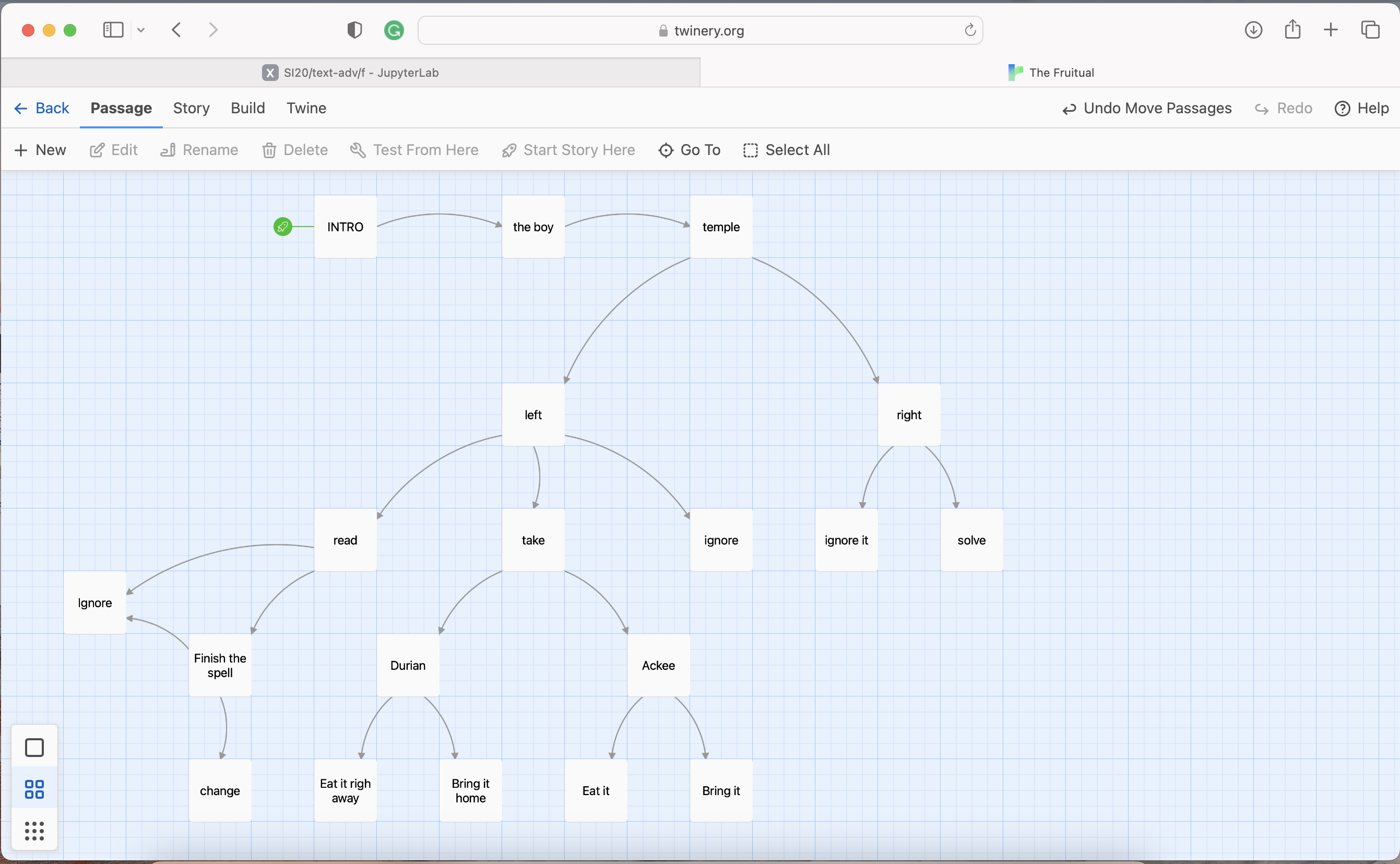Select the lowercase ignore passage card
The width and height of the screenshot is (1400, 864).
(721, 540)
